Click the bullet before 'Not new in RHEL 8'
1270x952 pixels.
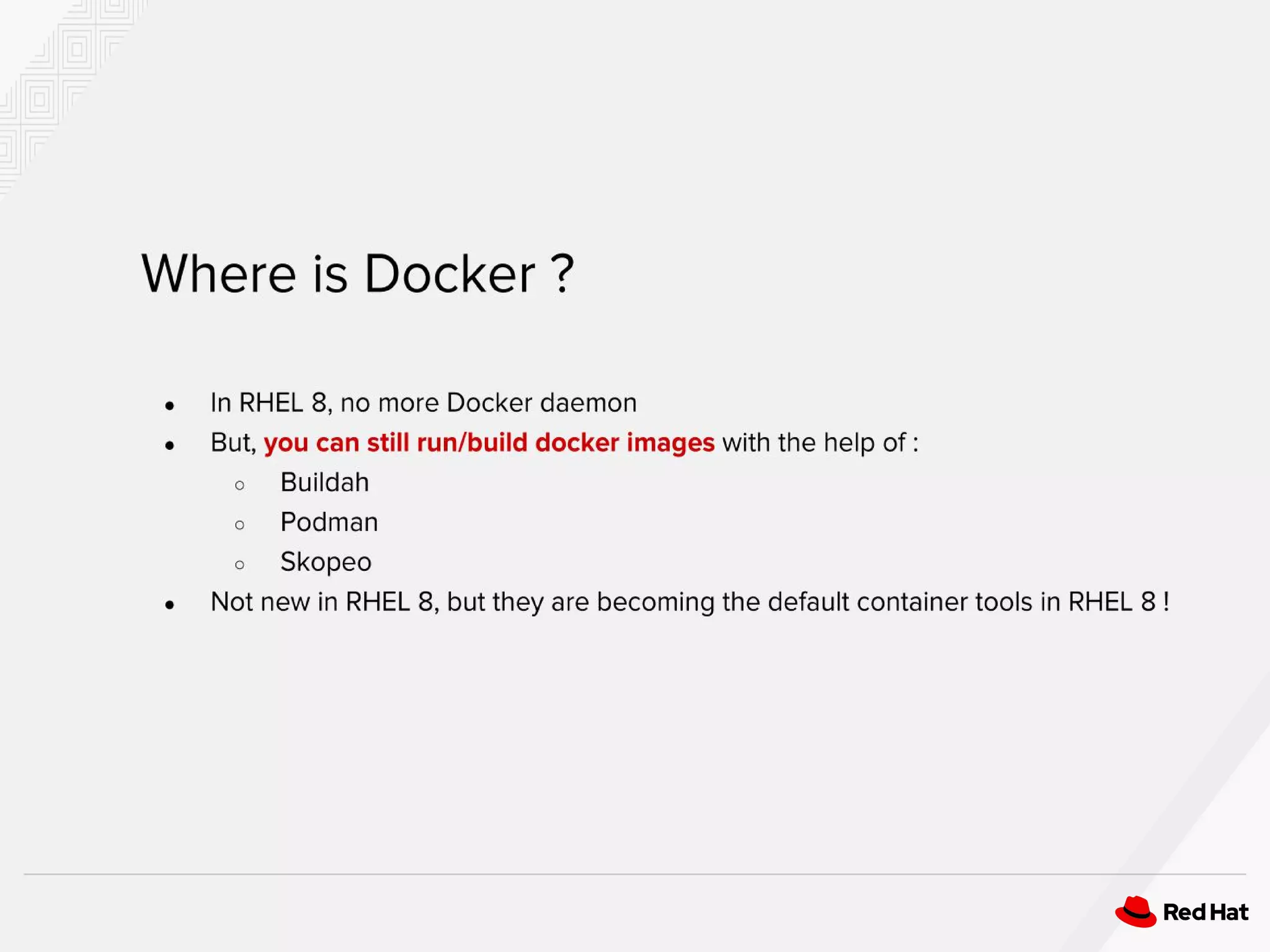(170, 605)
